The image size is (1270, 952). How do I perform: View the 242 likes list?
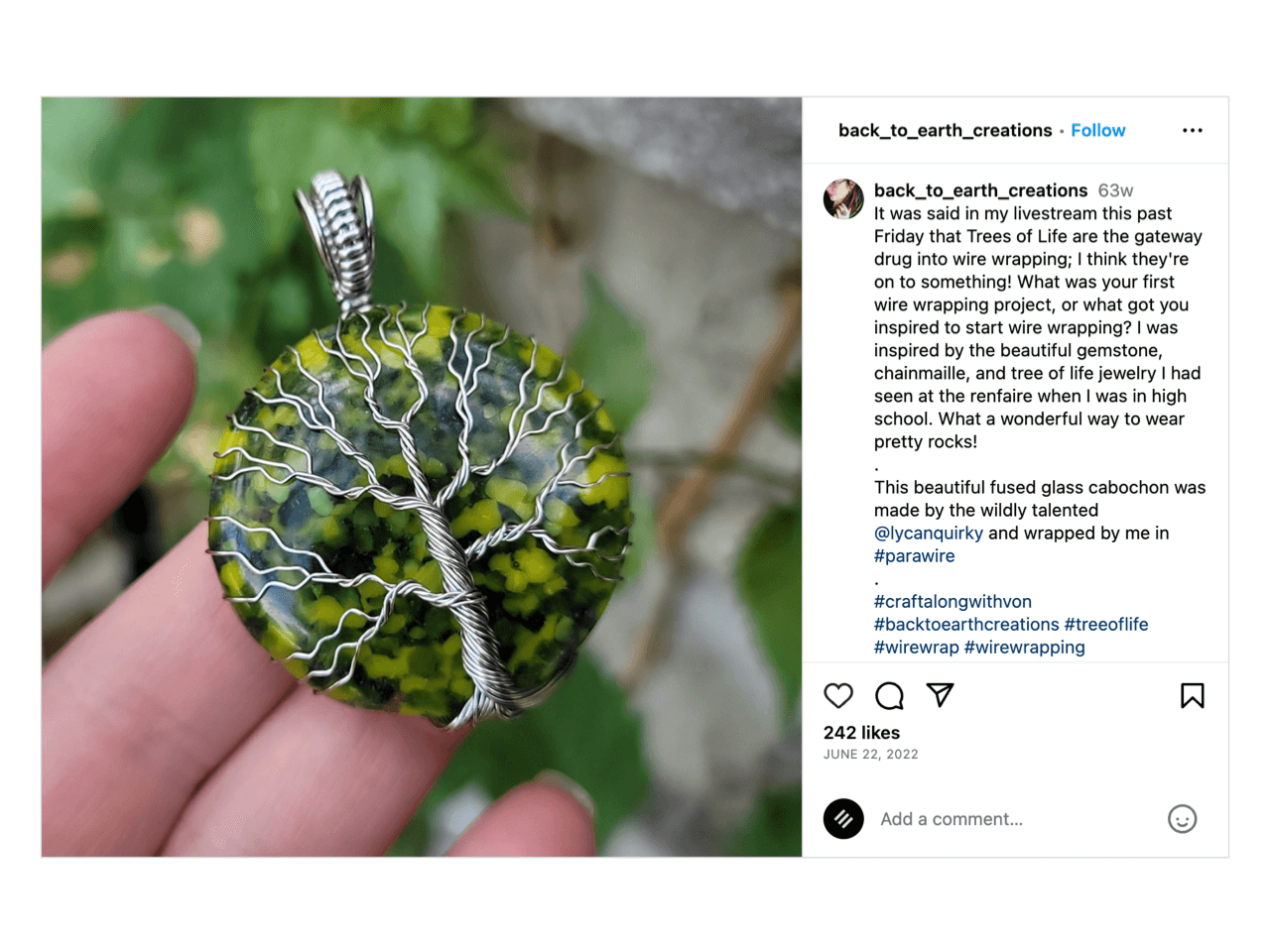point(862,733)
